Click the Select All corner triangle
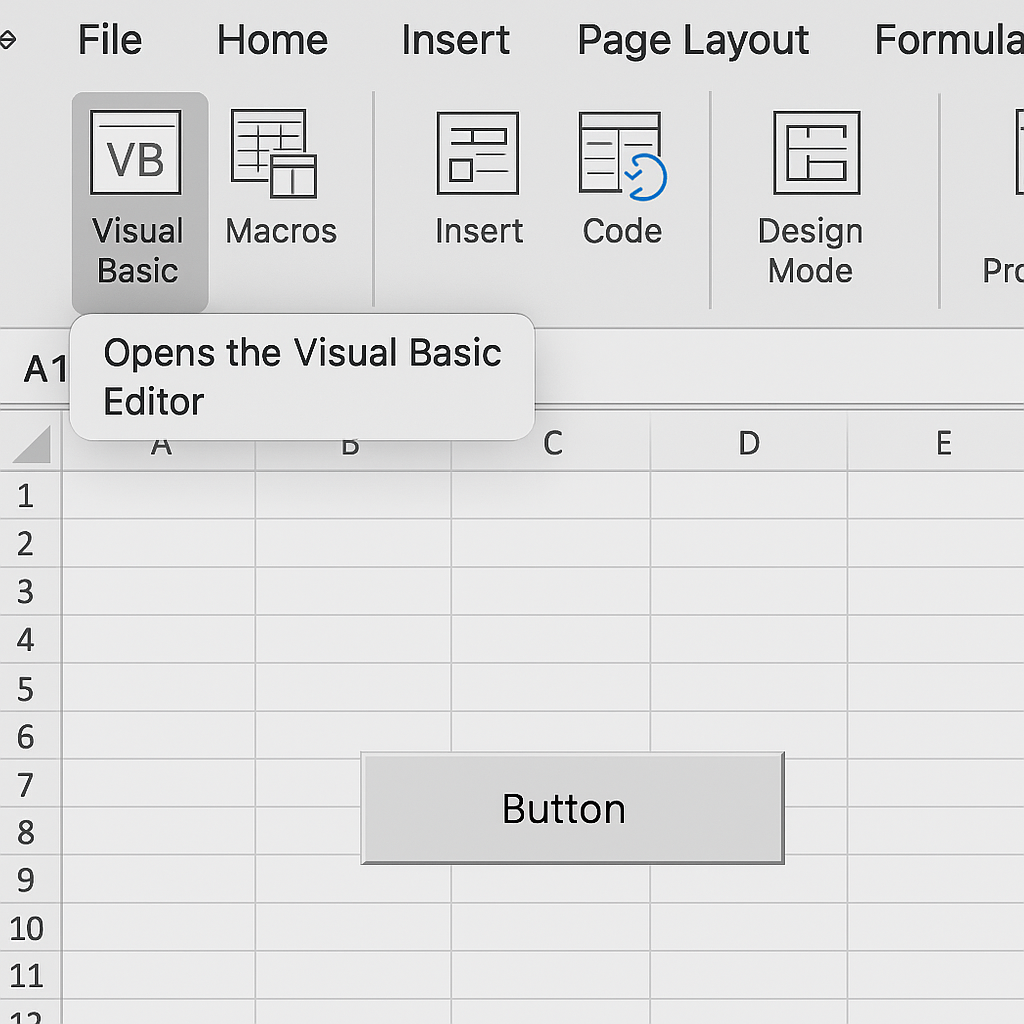1024x1024 pixels. click(31, 443)
